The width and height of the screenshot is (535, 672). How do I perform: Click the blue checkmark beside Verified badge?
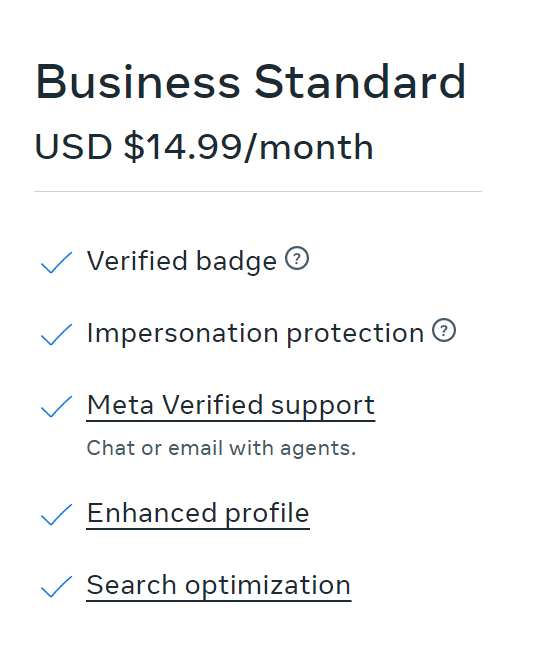click(x=56, y=262)
